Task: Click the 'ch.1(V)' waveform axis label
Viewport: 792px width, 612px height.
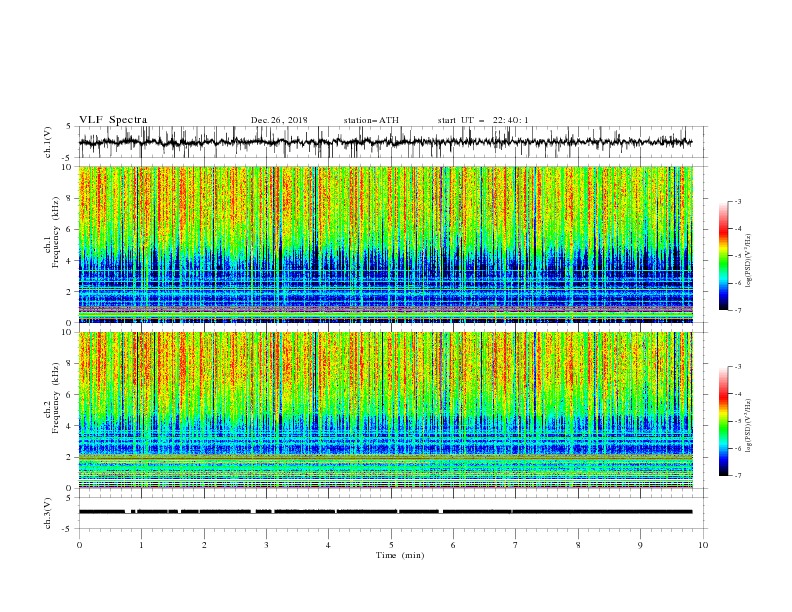Action: [x=48, y=142]
